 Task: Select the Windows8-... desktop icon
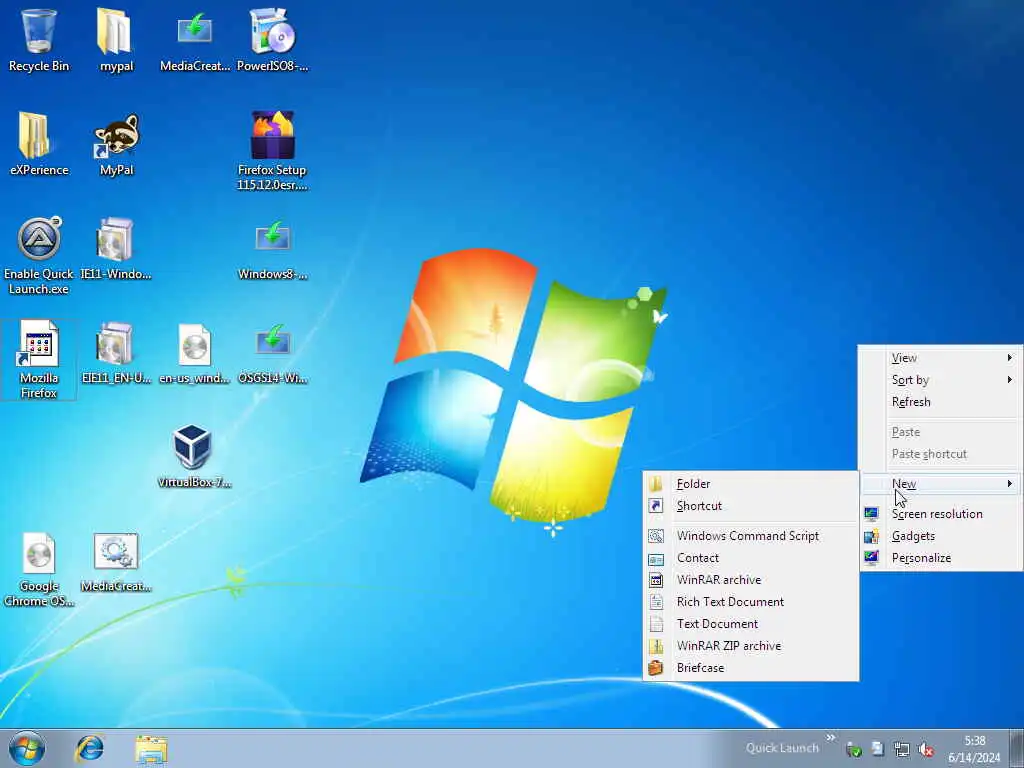tap(272, 248)
